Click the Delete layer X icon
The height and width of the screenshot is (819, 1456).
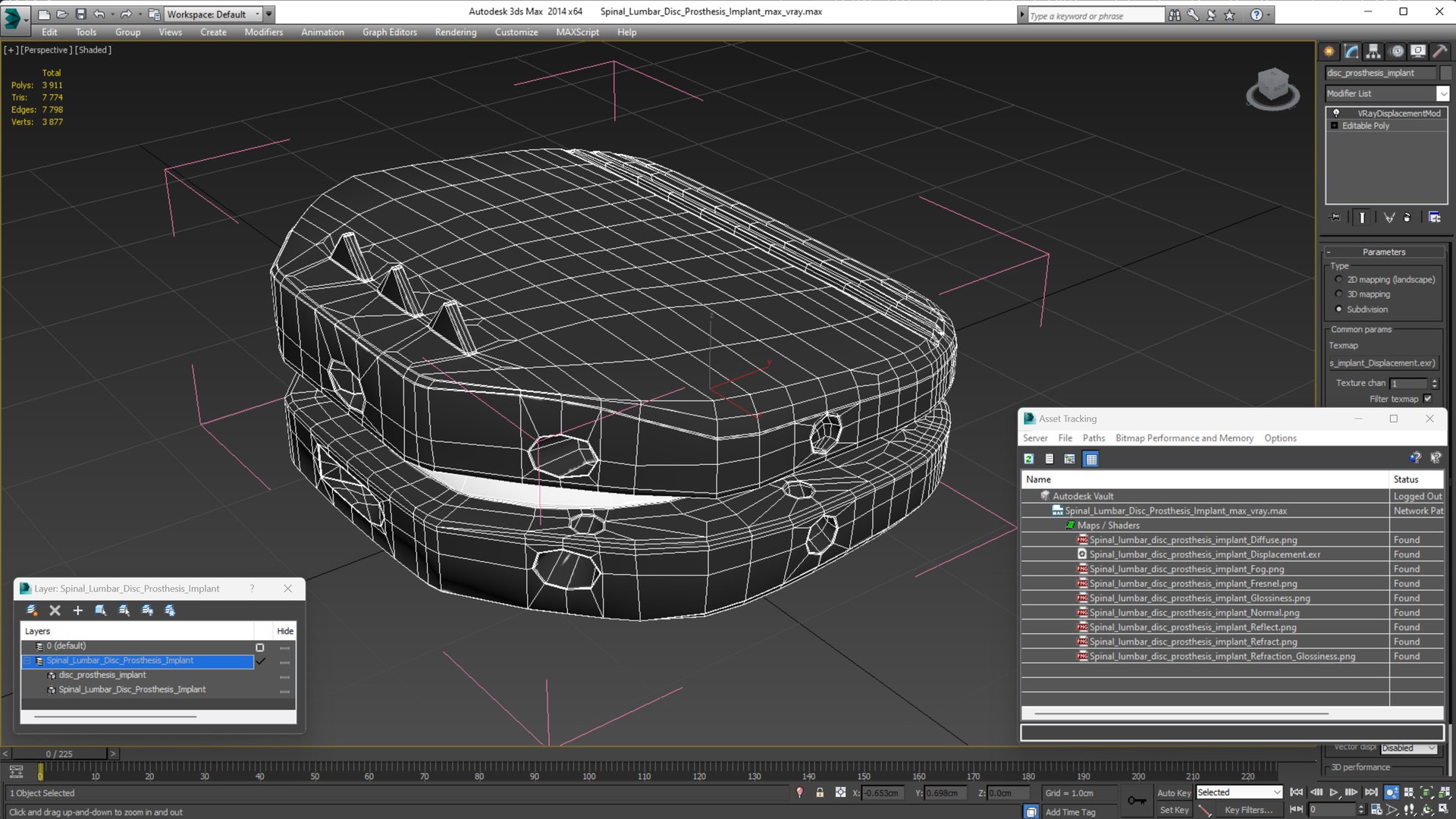55,610
